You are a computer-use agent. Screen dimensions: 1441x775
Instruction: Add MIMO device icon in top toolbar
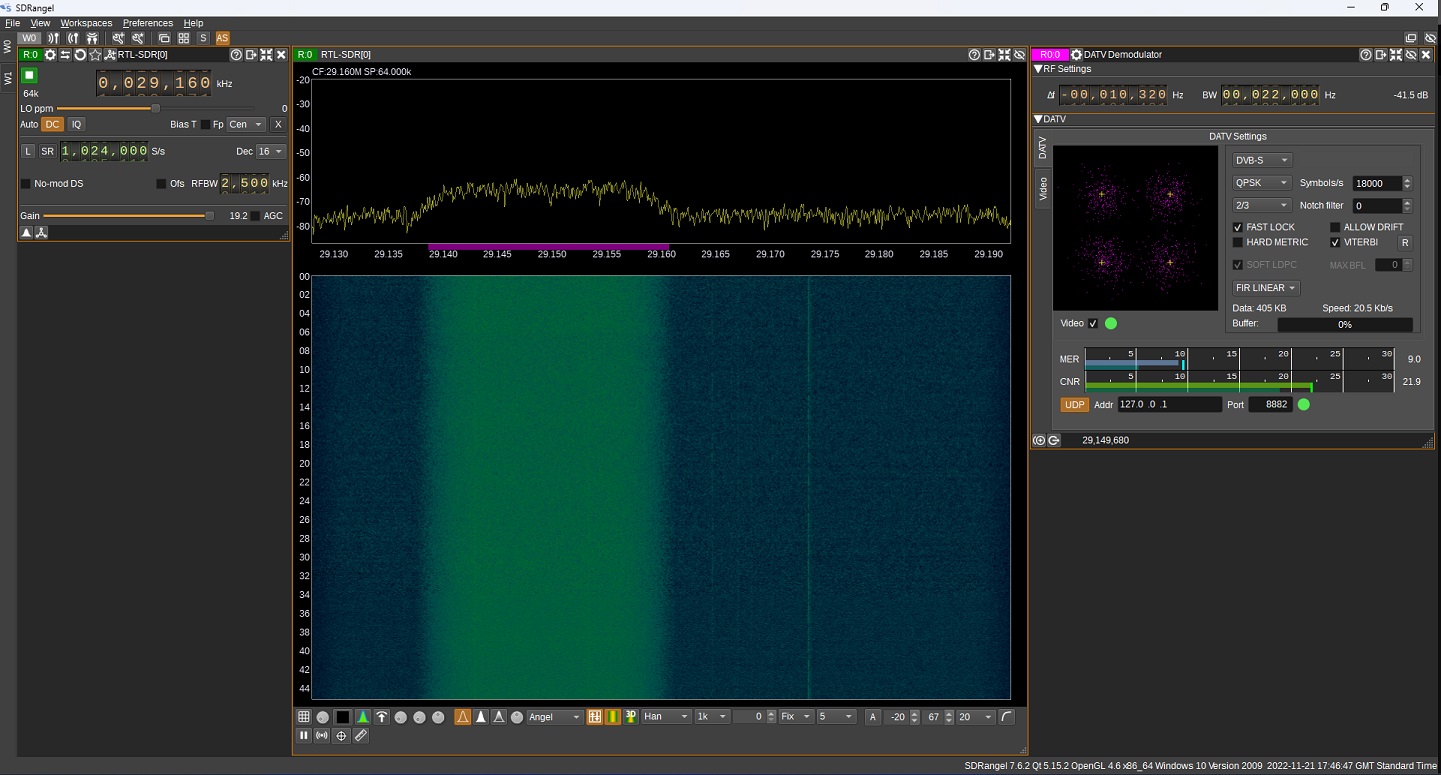92,38
